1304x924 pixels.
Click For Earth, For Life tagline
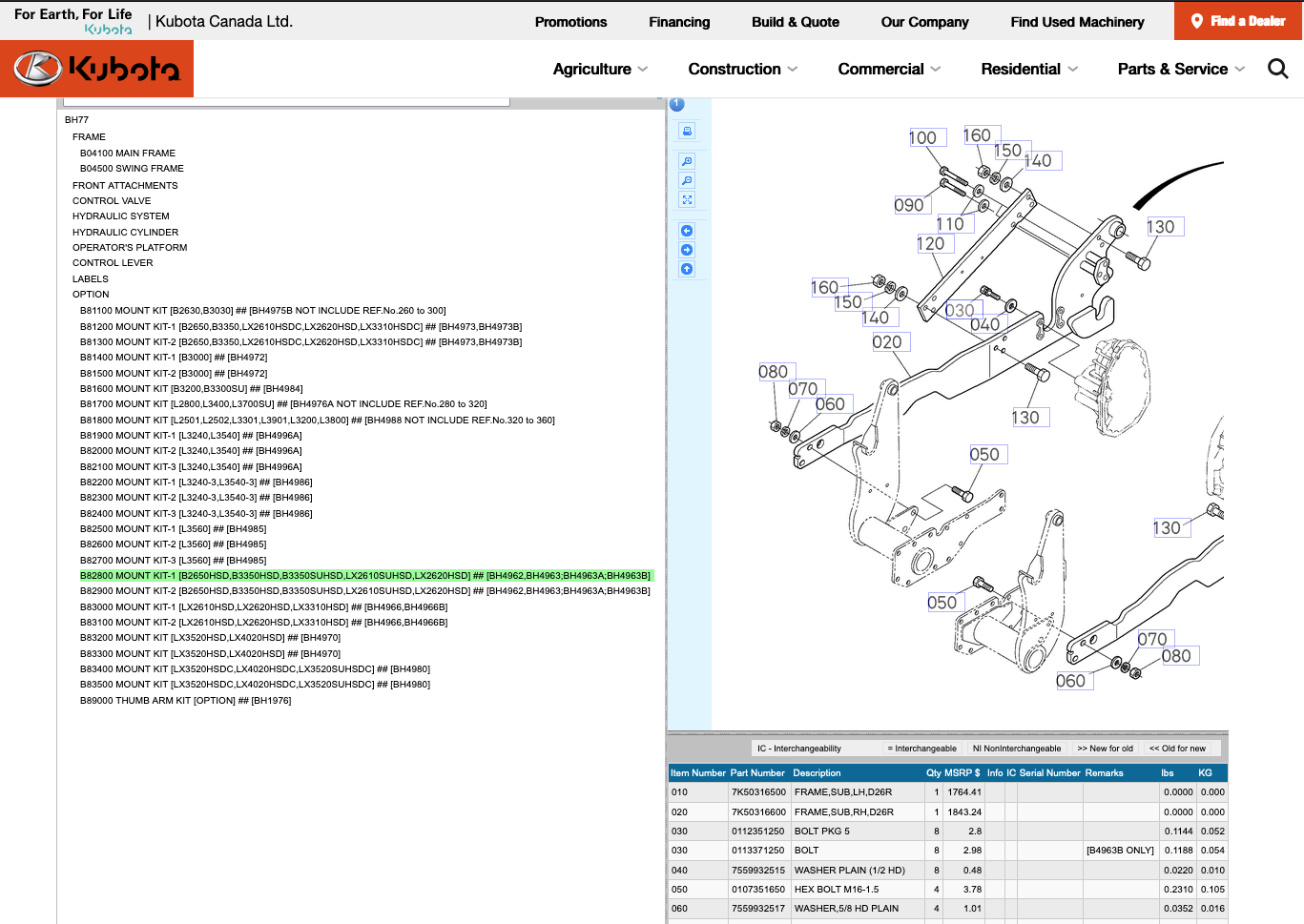73,14
